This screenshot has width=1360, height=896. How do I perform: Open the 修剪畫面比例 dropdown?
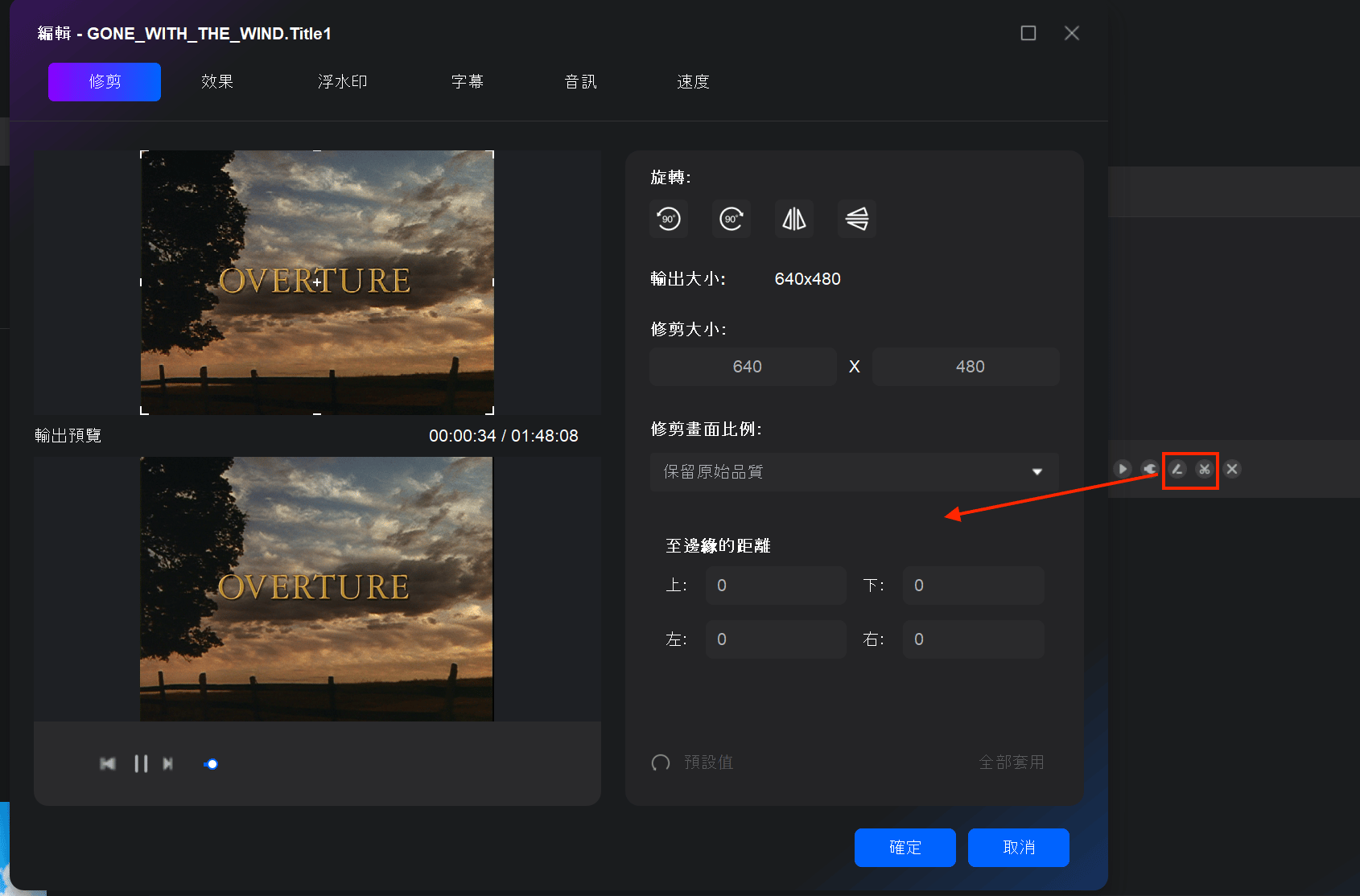click(855, 472)
